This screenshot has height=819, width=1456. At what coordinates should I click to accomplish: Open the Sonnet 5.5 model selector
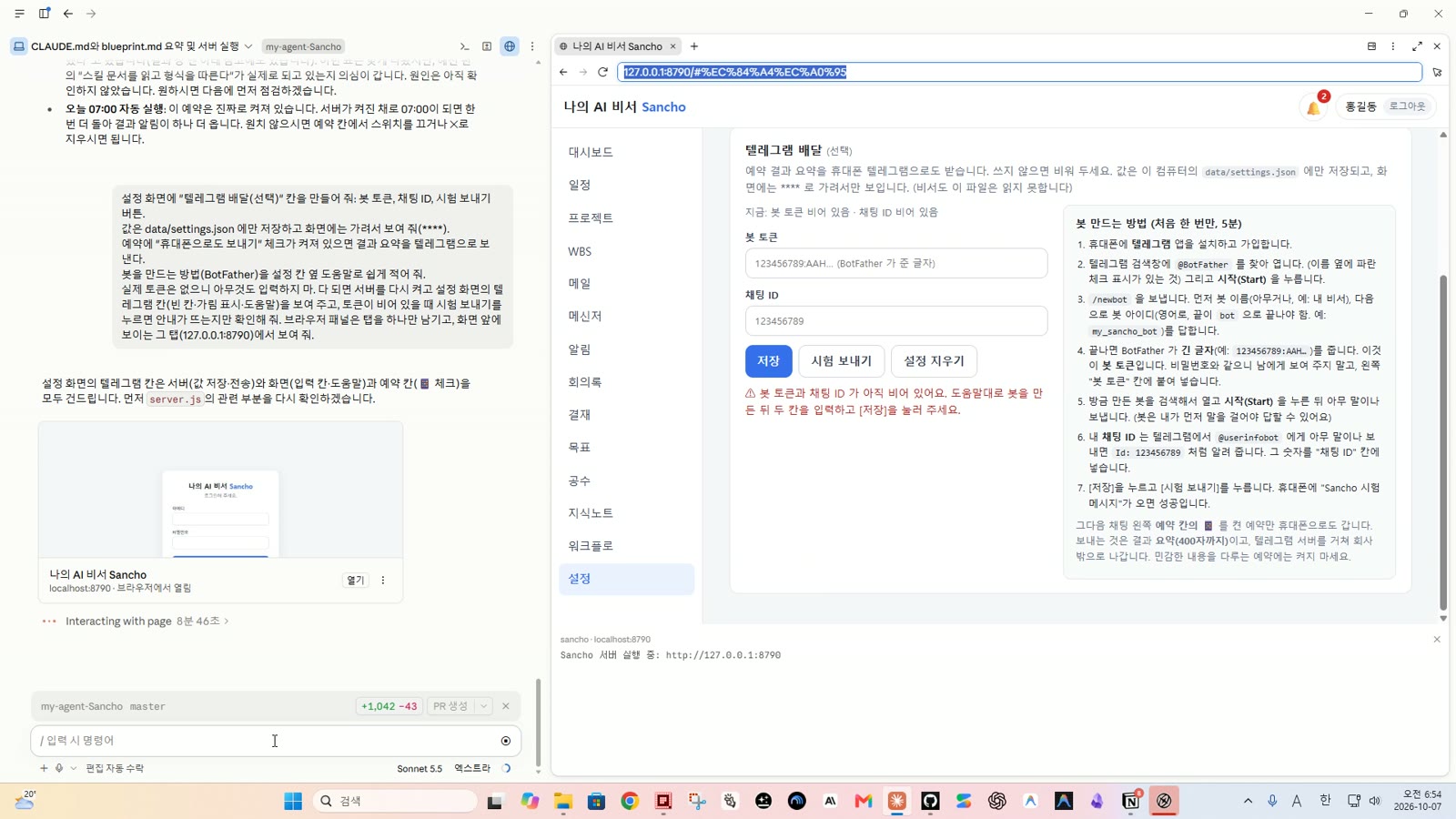click(420, 768)
